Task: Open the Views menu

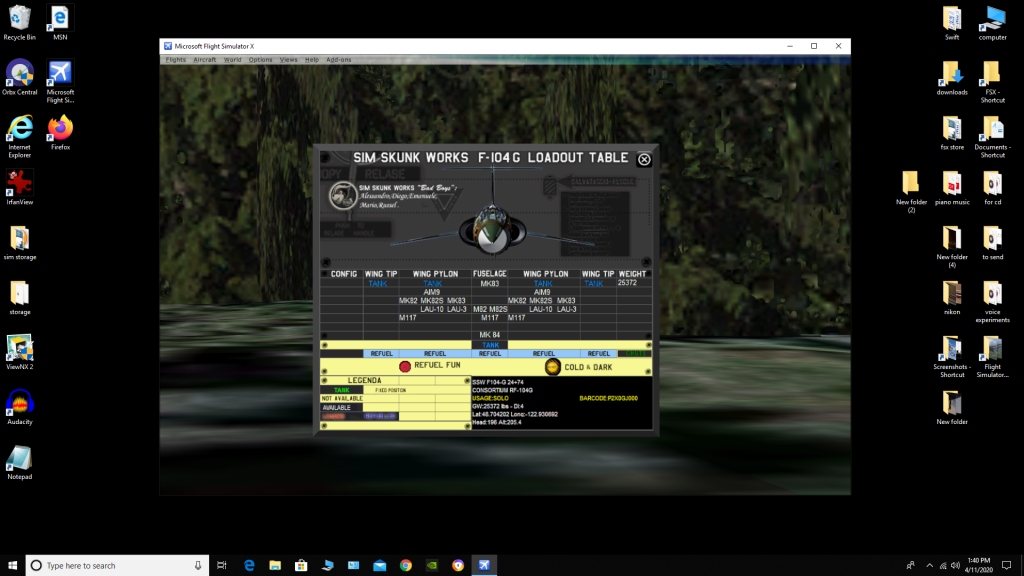Action: tap(288, 59)
